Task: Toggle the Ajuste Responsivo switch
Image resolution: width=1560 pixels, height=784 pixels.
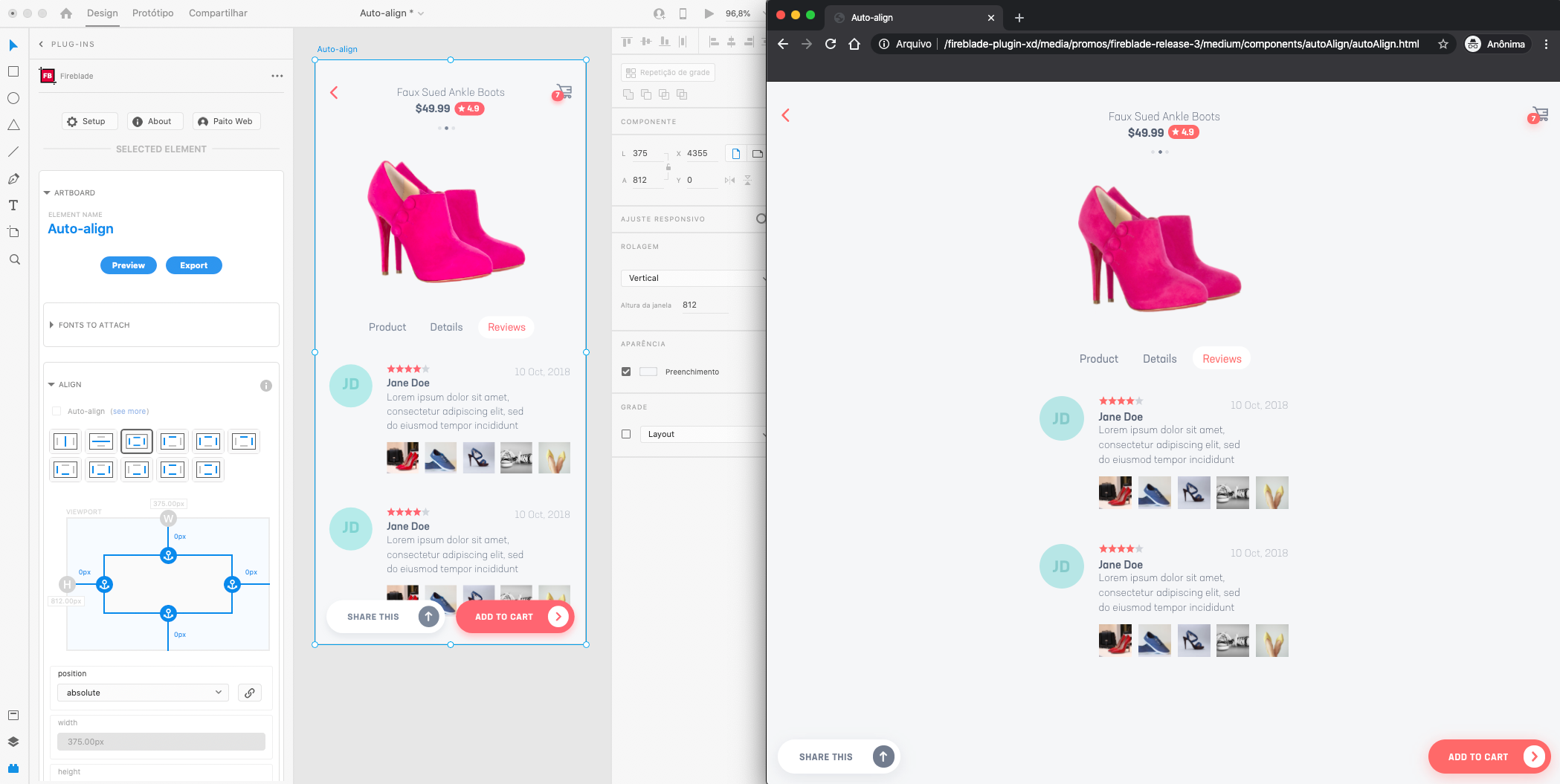Action: (760, 218)
